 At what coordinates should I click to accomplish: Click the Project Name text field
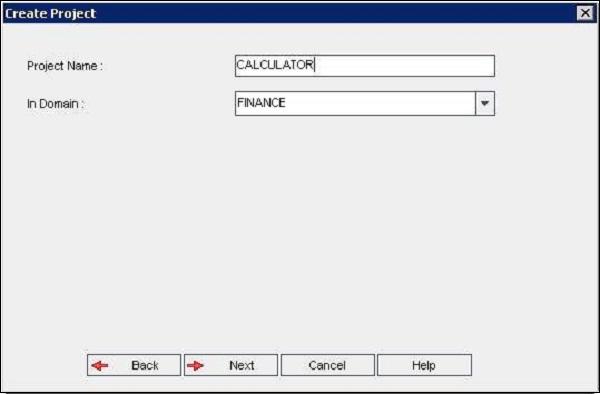[x=365, y=66]
